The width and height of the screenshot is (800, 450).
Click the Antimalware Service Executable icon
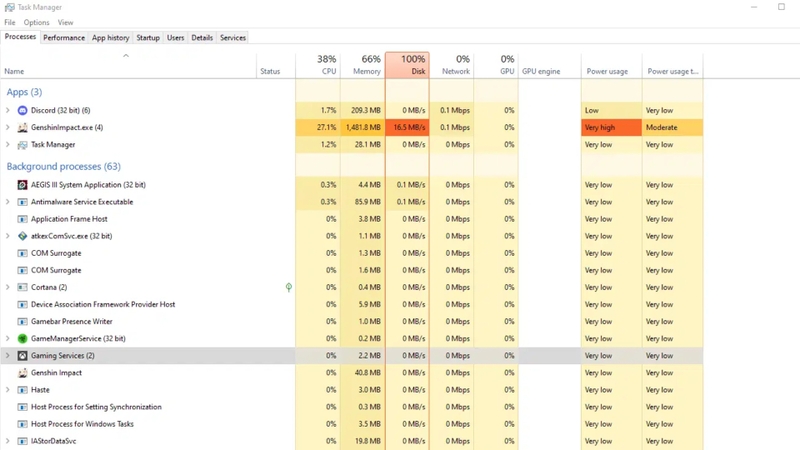pyautogui.click(x=22, y=202)
